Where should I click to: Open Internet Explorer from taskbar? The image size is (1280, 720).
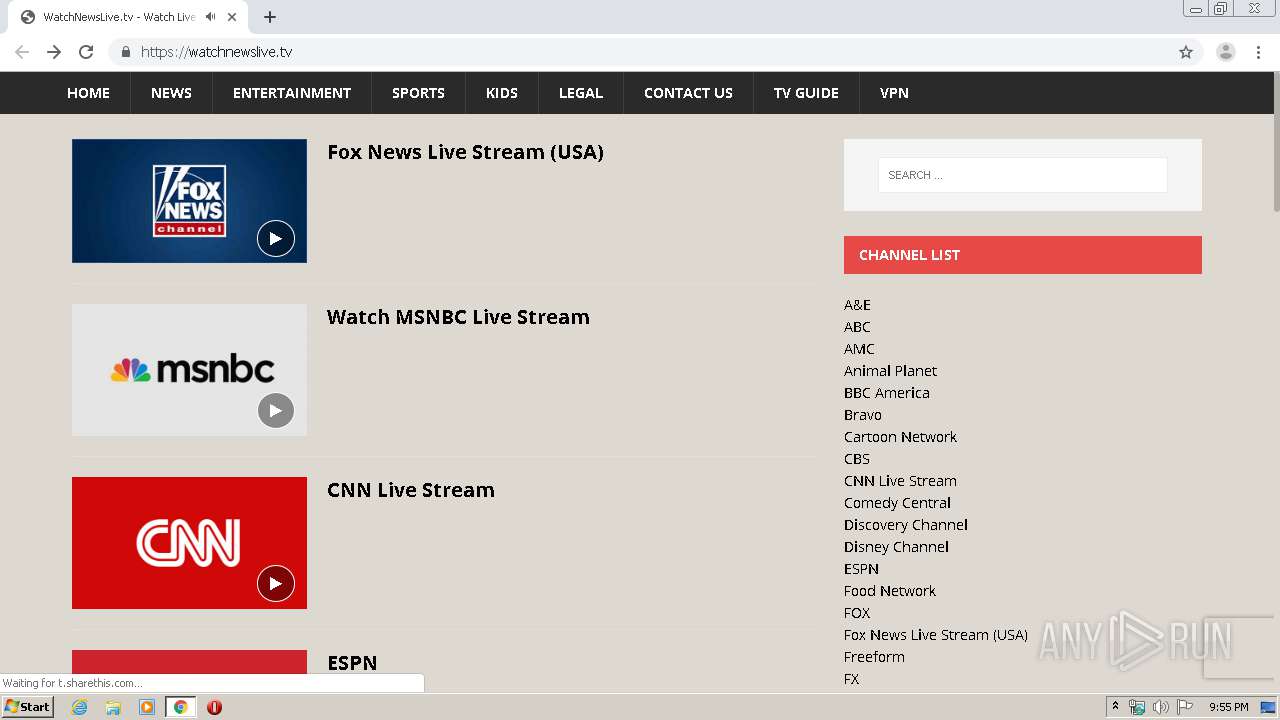click(80, 707)
